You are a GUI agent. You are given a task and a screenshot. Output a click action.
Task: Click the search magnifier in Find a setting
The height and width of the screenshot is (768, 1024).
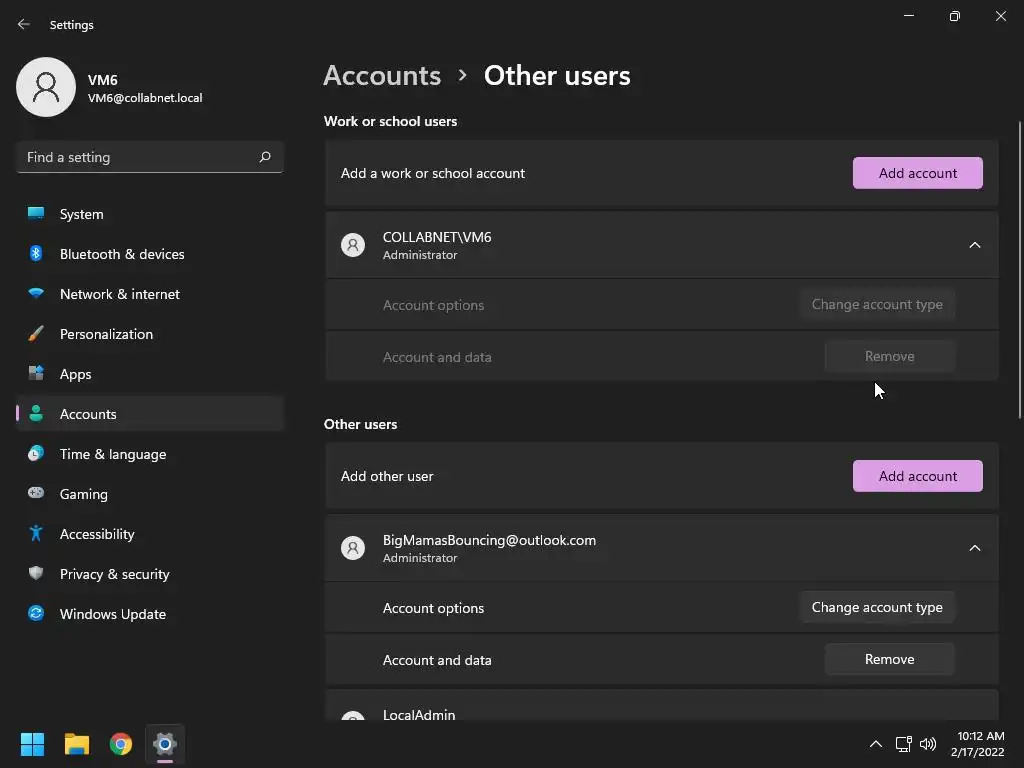click(265, 157)
